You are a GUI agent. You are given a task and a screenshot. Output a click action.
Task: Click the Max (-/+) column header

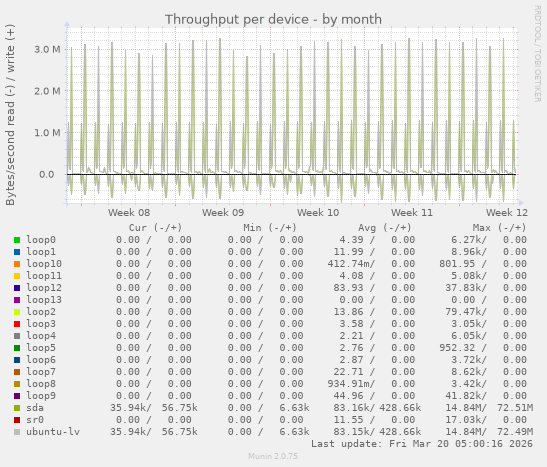[499, 228]
